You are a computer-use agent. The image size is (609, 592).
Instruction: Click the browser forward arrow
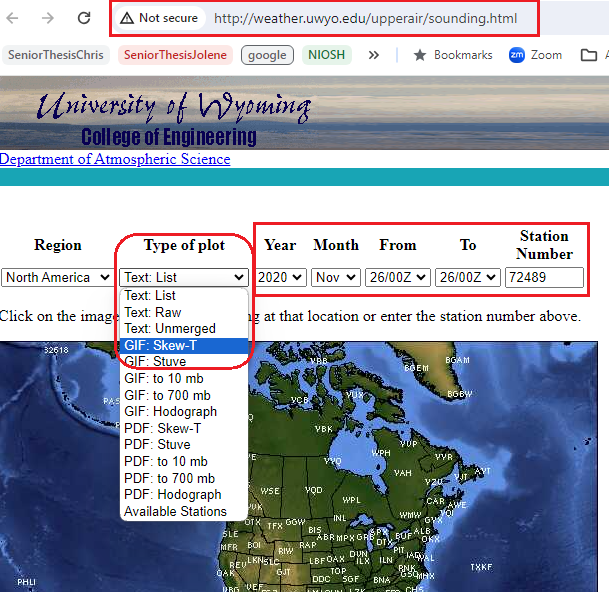click(x=48, y=19)
